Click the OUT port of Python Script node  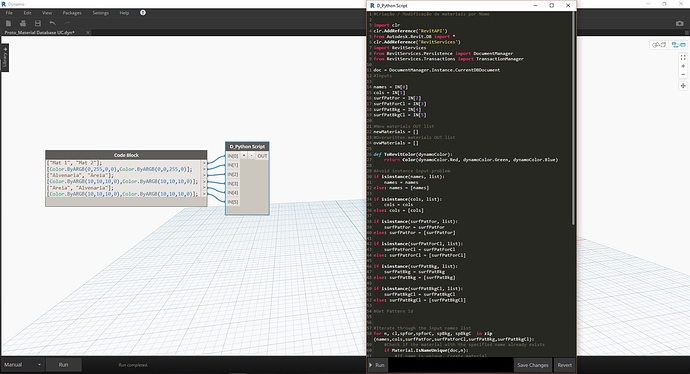pyautogui.click(x=262, y=156)
